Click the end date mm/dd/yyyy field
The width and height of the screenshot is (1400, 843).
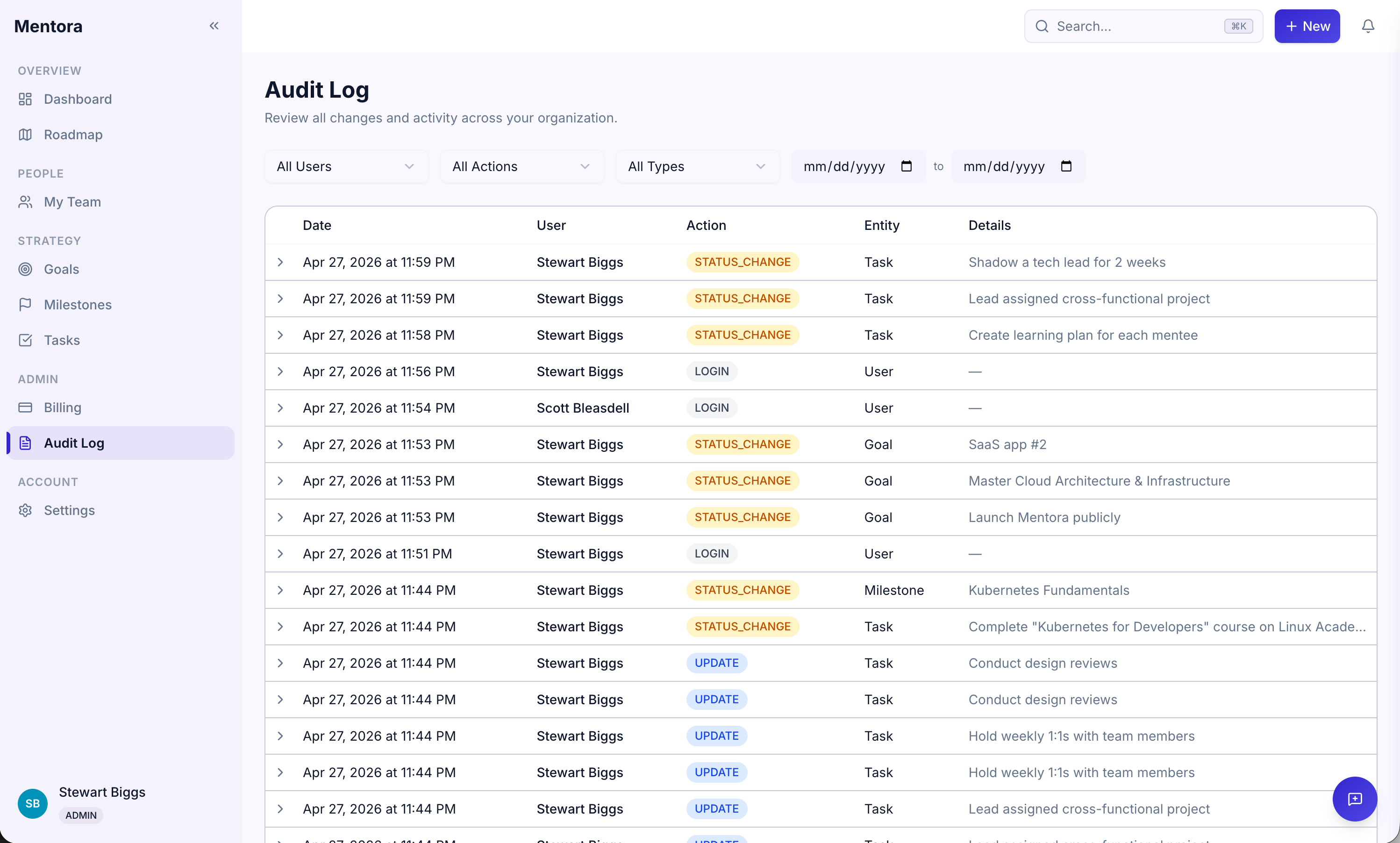click(x=1018, y=166)
